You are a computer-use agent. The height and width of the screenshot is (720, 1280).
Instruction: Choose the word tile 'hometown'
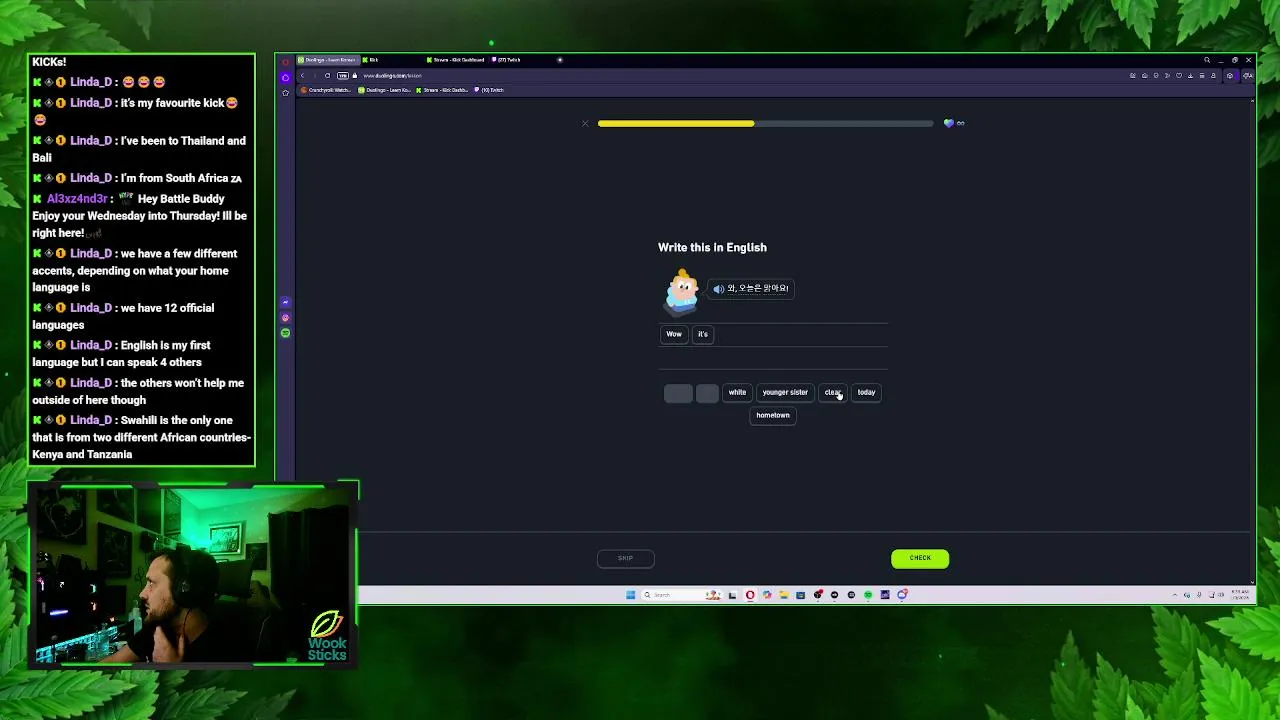(773, 415)
